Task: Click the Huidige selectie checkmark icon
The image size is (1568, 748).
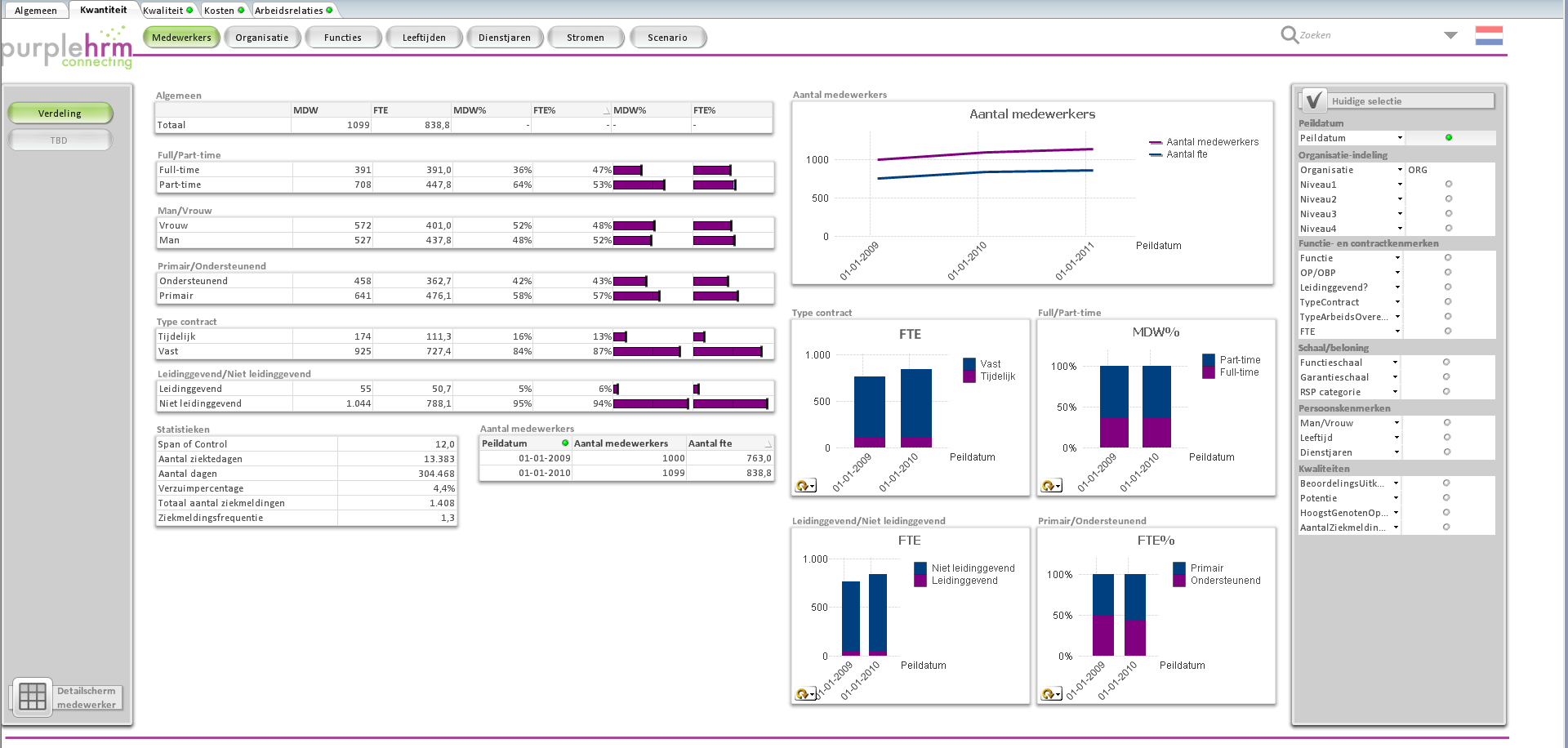Action: point(1313,100)
